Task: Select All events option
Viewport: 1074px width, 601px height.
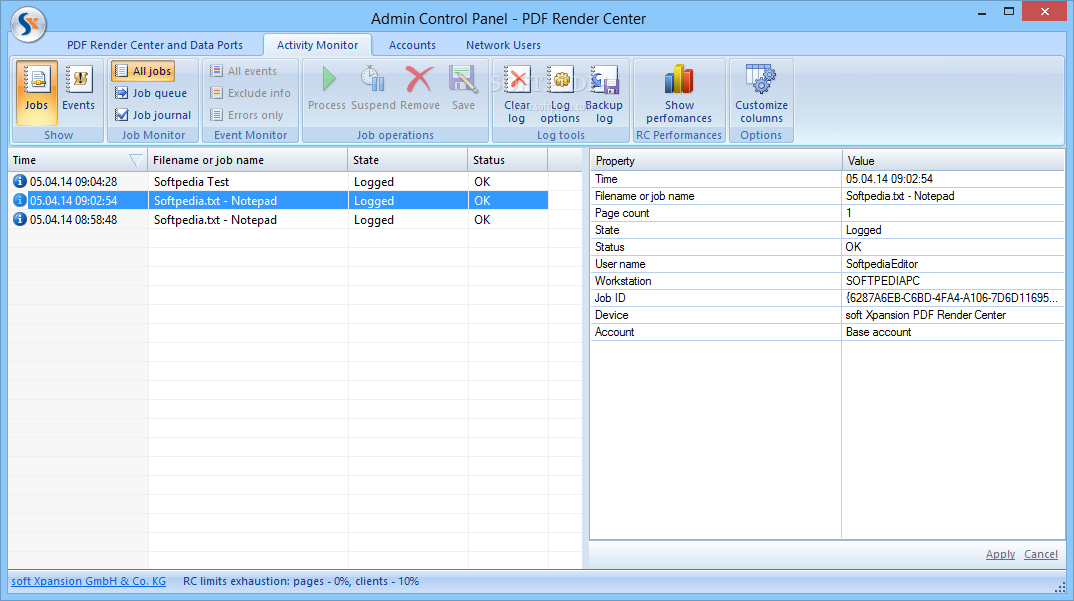Action: [243, 71]
